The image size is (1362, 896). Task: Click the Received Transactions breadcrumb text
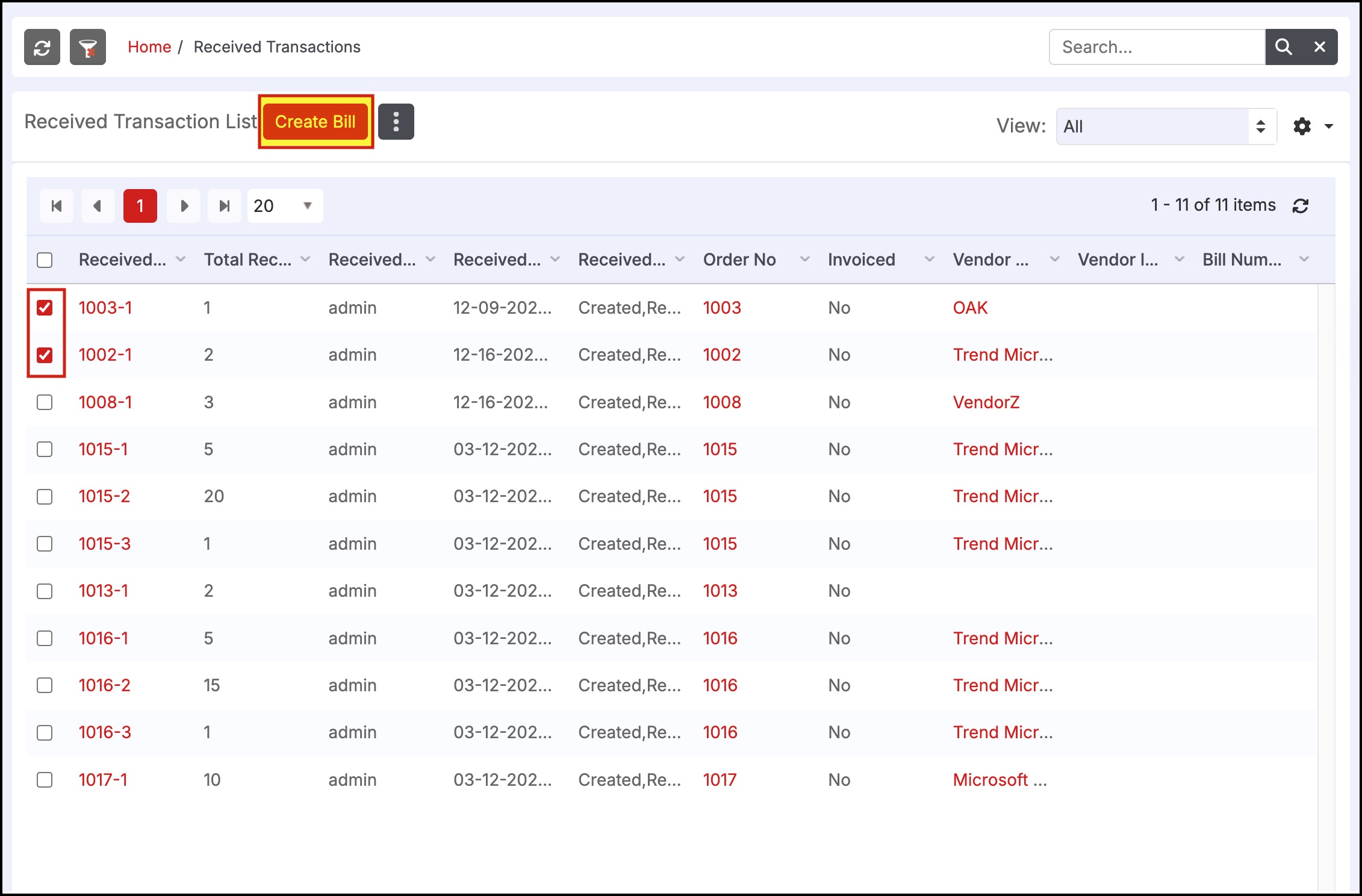[277, 47]
